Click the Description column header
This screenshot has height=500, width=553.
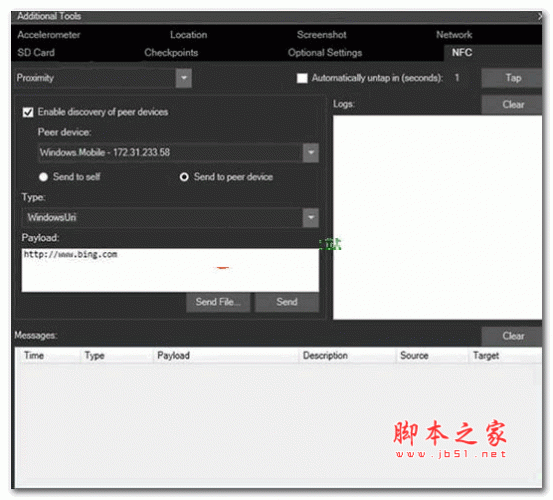[x=347, y=355]
